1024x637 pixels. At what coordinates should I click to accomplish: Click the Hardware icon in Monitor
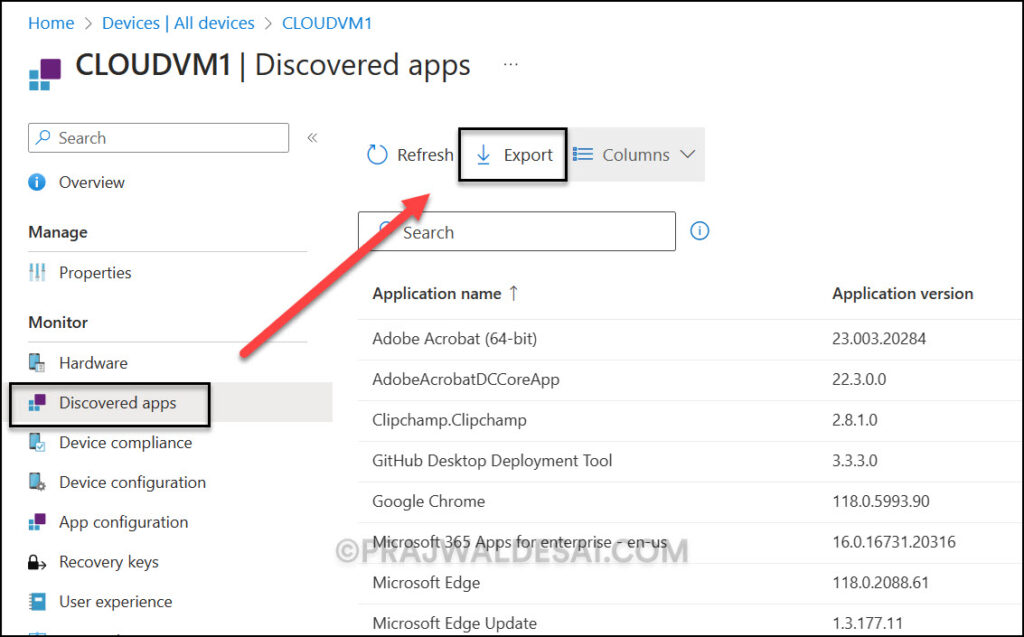point(37,363)
